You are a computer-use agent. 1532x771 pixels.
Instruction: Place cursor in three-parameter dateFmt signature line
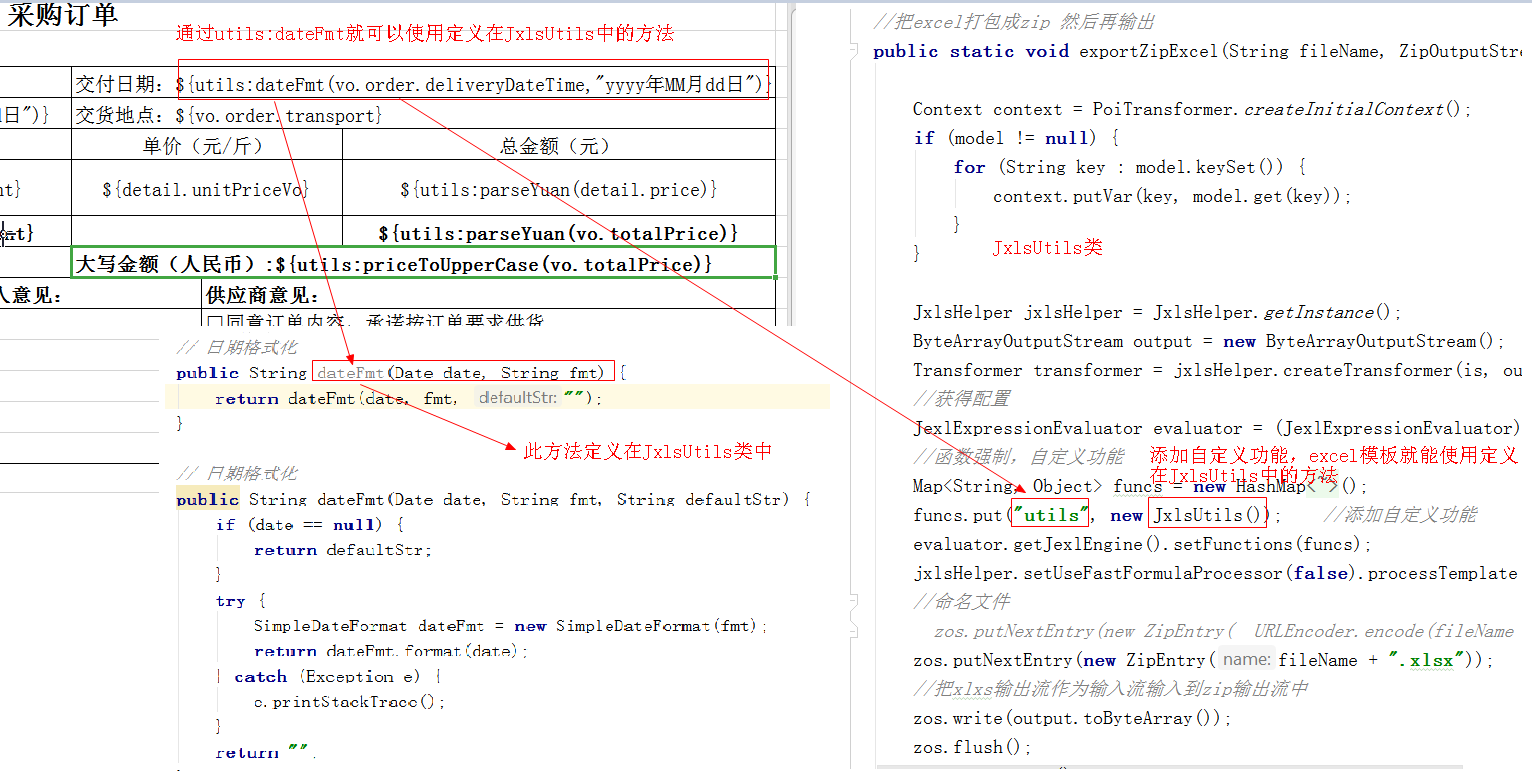492,499
